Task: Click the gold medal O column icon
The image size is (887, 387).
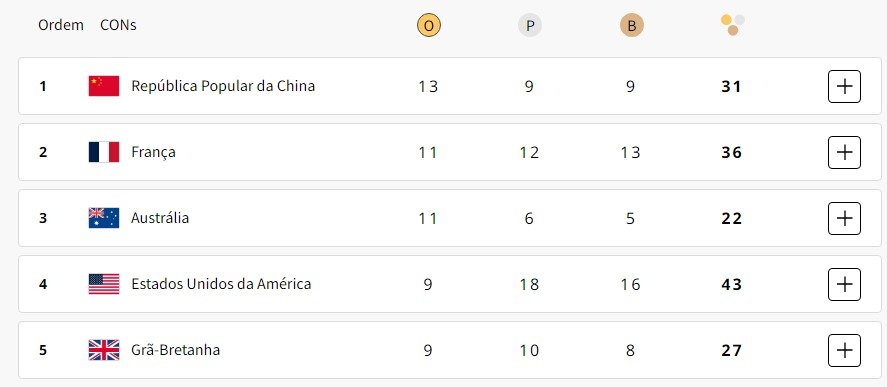Action: tap(428, 25)
